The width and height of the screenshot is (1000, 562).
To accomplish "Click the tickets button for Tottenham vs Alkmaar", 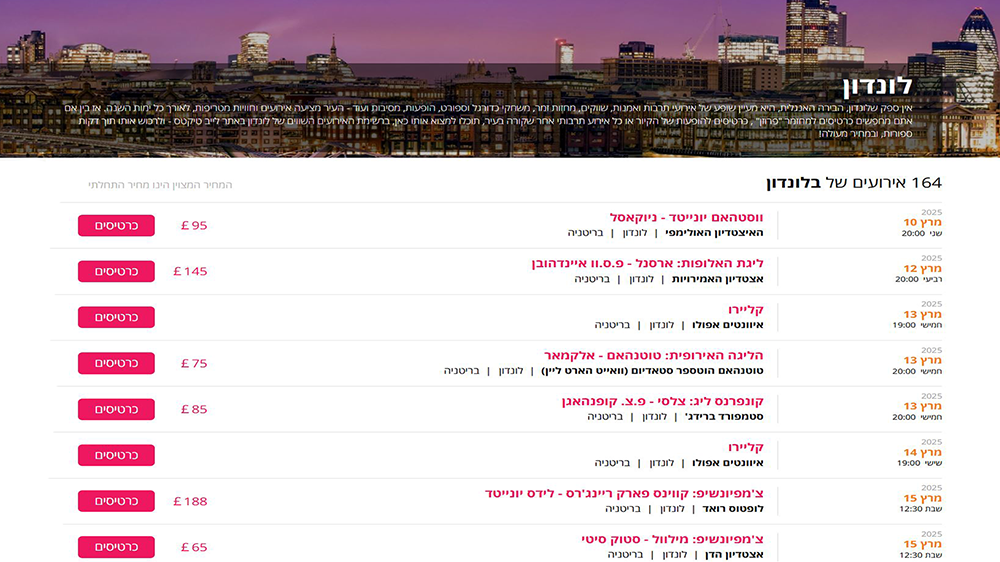I will pos(116,363).
